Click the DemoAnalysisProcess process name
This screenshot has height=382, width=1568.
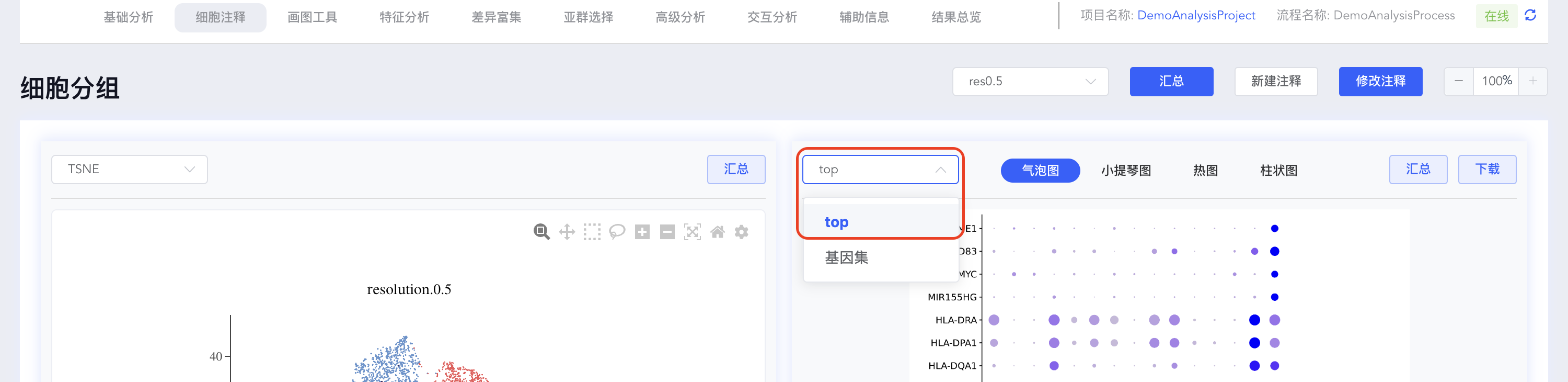(1393, 15)
